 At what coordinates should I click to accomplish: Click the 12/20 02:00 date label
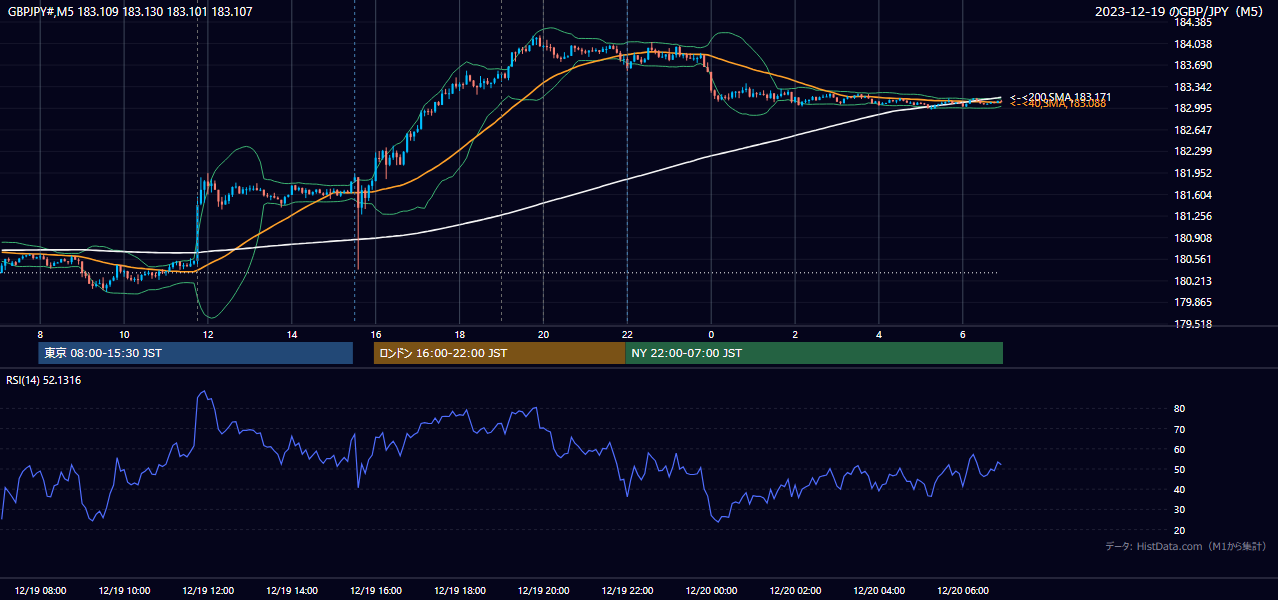[x=796, y=591]
